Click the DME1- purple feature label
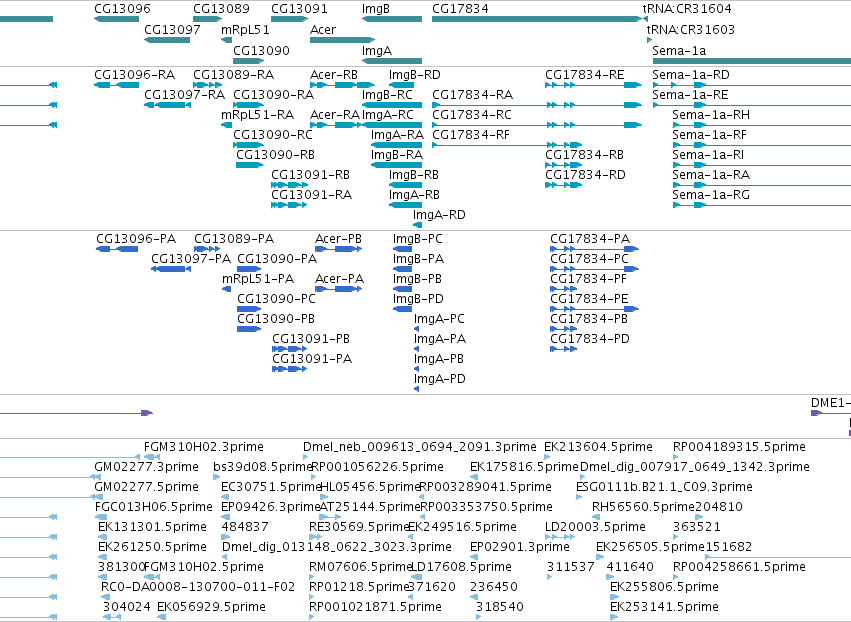Viewport: 851px width, 622px height. point(831,403)
